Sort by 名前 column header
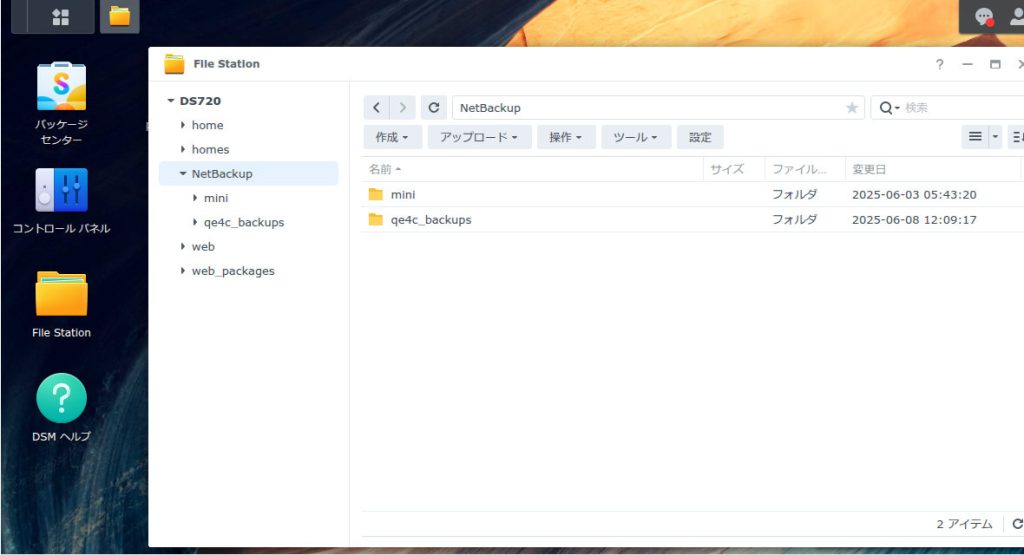Viewport: 1024px width, 555px height. [x=533, y=169]
